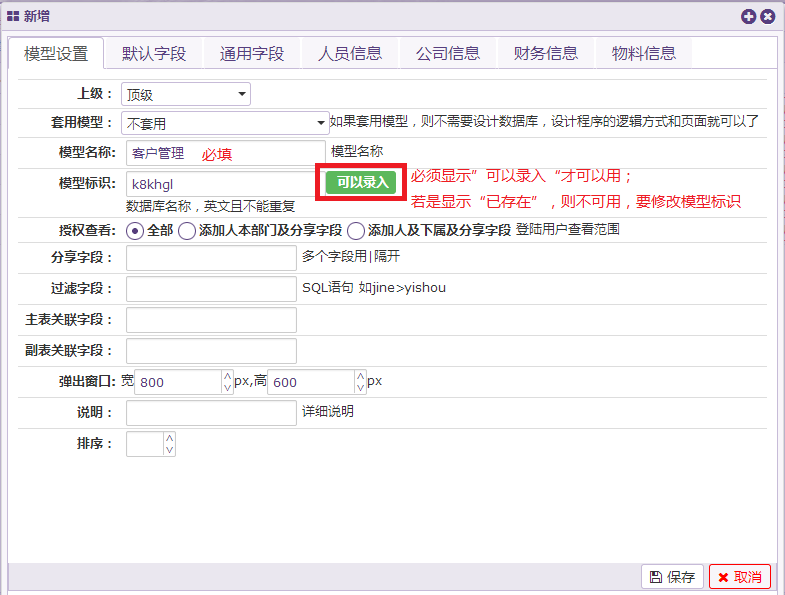Click the red 取消 cancel button

click(x=740, y=577)
